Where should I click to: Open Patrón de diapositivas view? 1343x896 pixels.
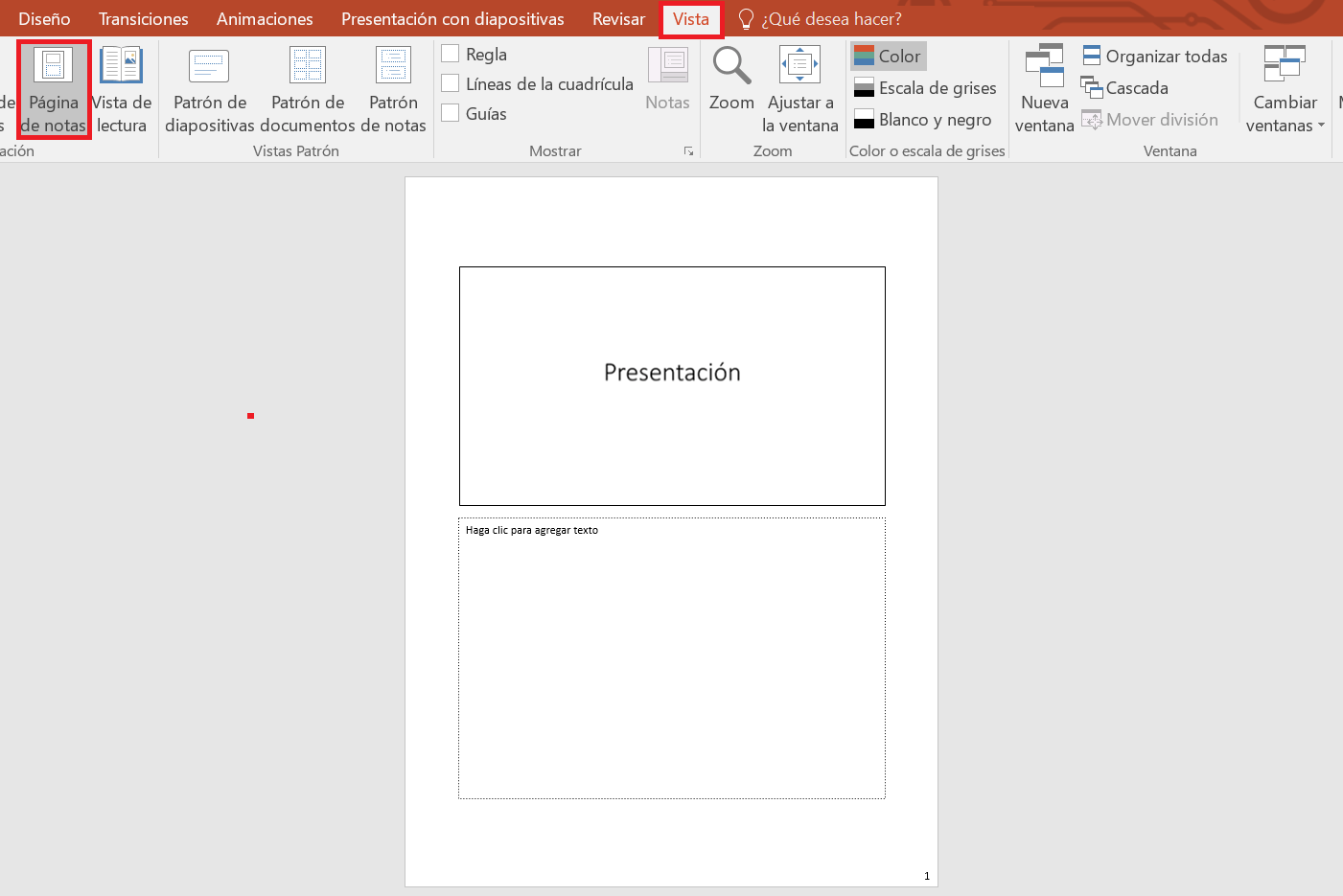pyautogui.click(x=210, y=89)
